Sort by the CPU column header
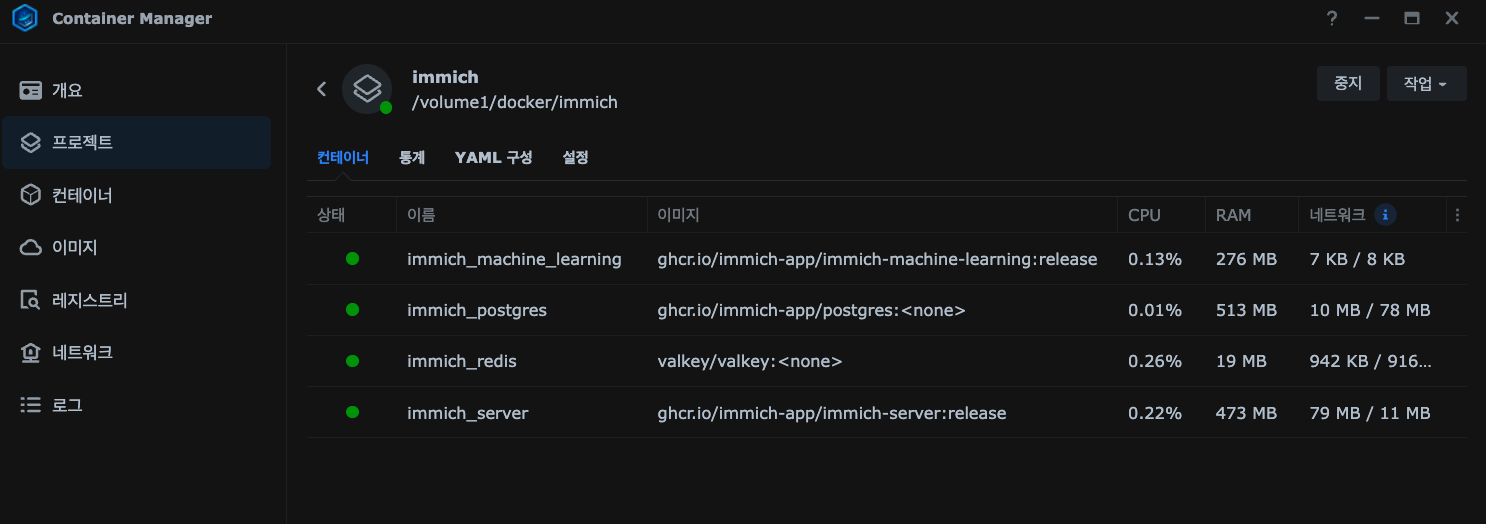This screenshot has width=1486, height=524. (x=1144, y=215)
